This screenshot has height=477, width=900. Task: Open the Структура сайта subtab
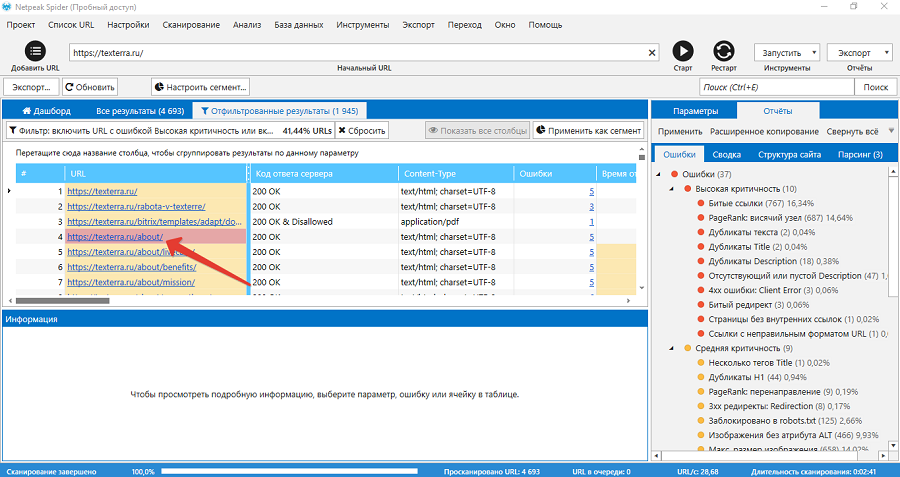pyautogui.click(x=789, y=154)
